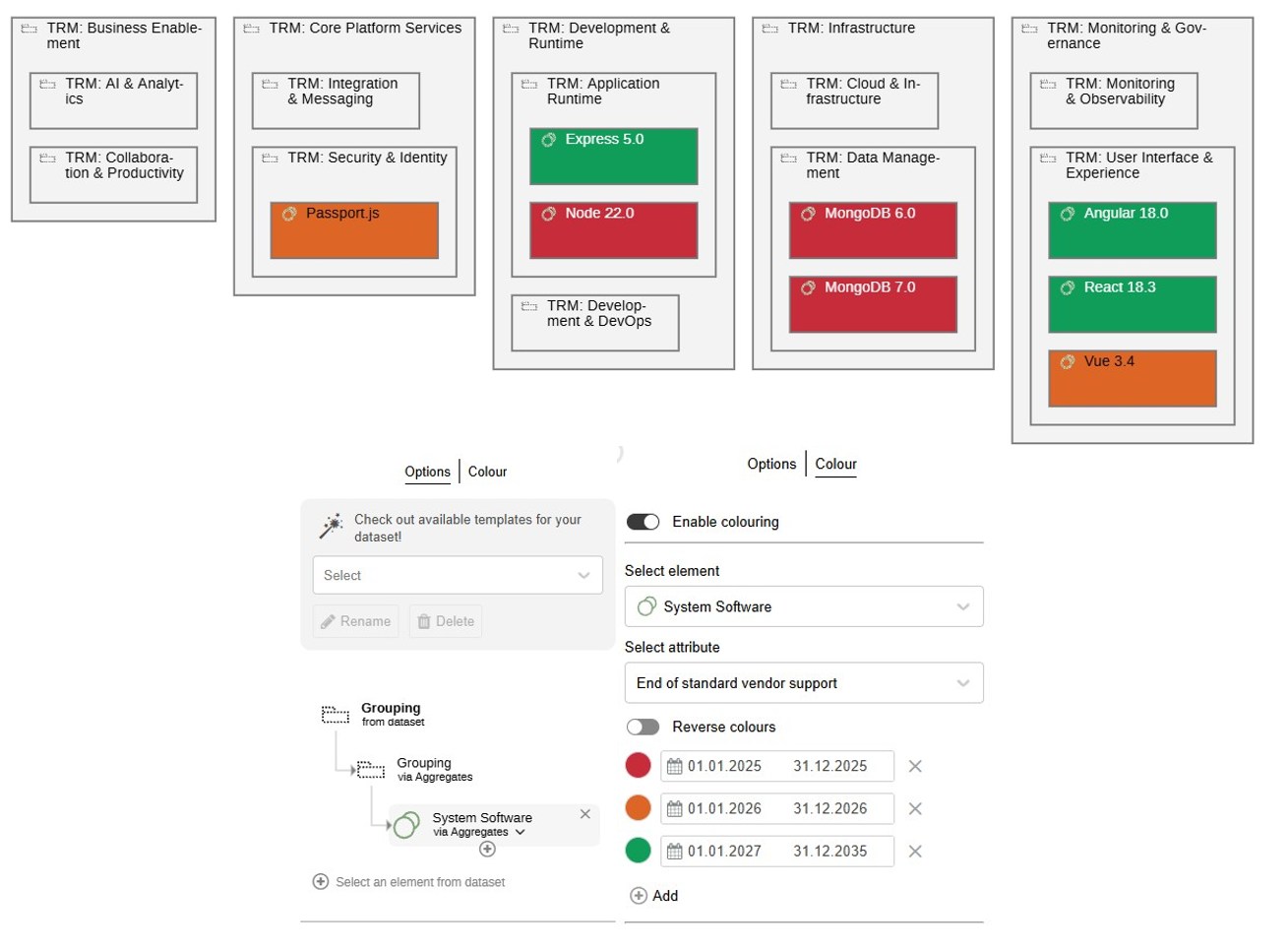Click the orange colour swatch

click(x=639, y=808)
